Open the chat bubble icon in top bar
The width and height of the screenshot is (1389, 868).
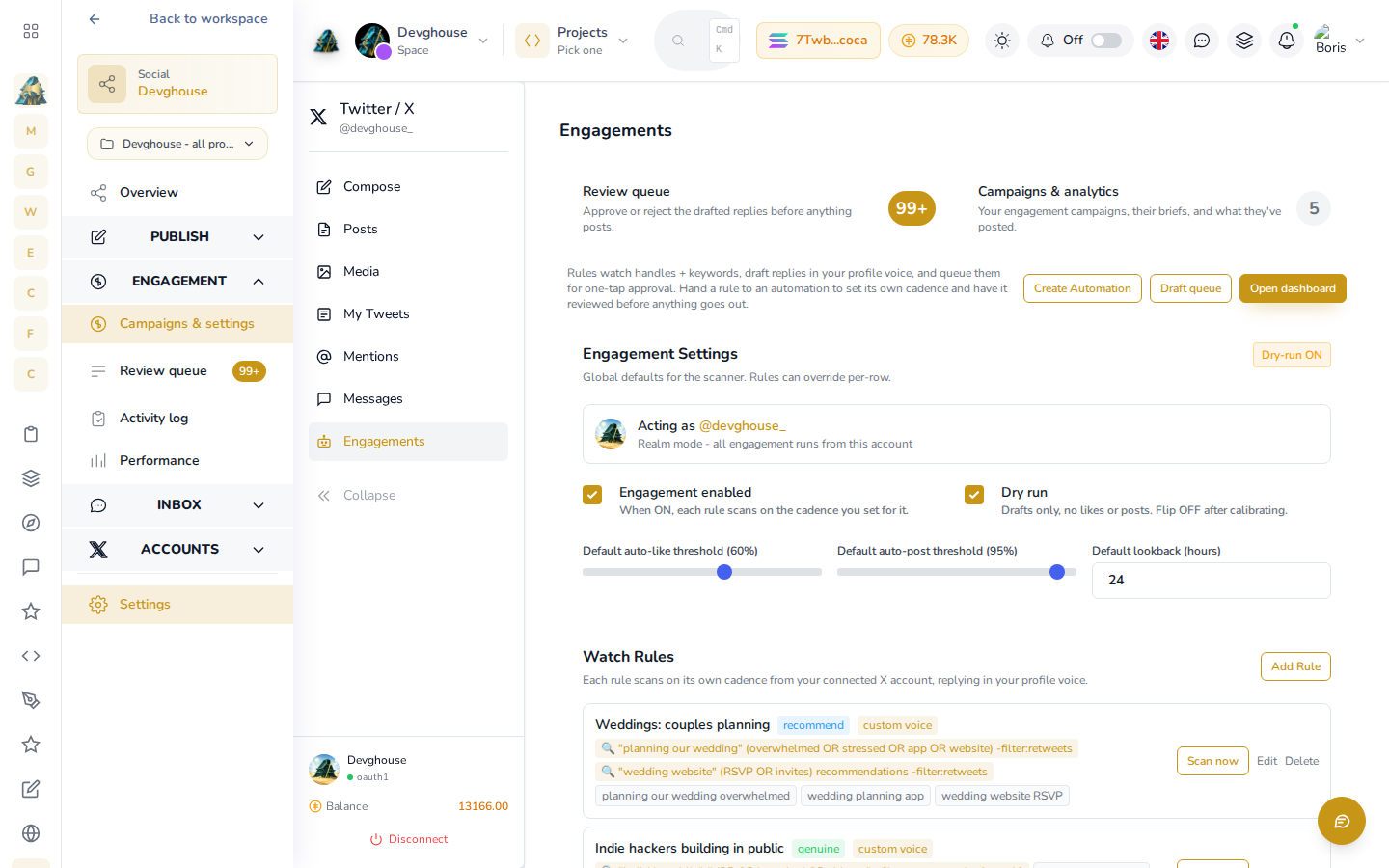[1202, 41]
